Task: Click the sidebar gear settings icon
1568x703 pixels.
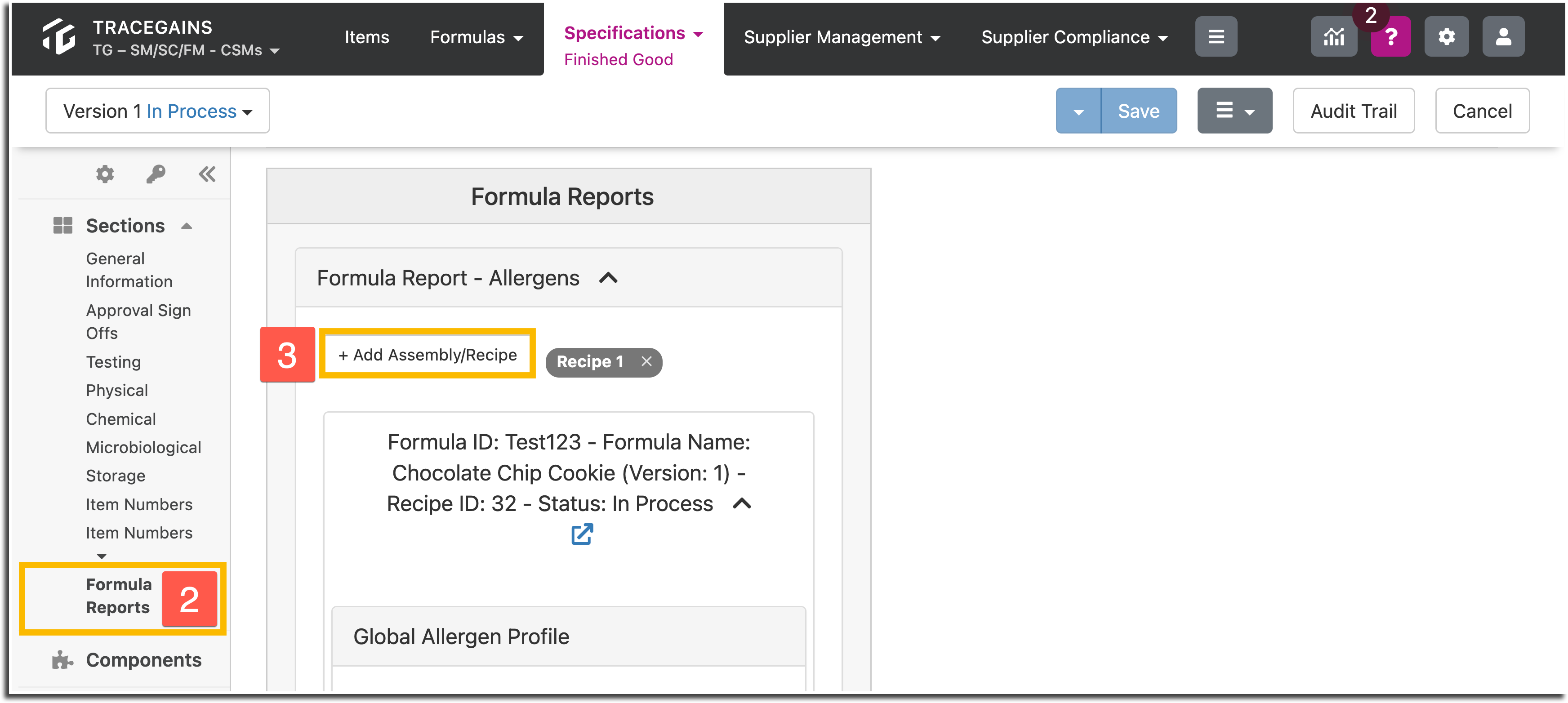Action: (105, 175)
